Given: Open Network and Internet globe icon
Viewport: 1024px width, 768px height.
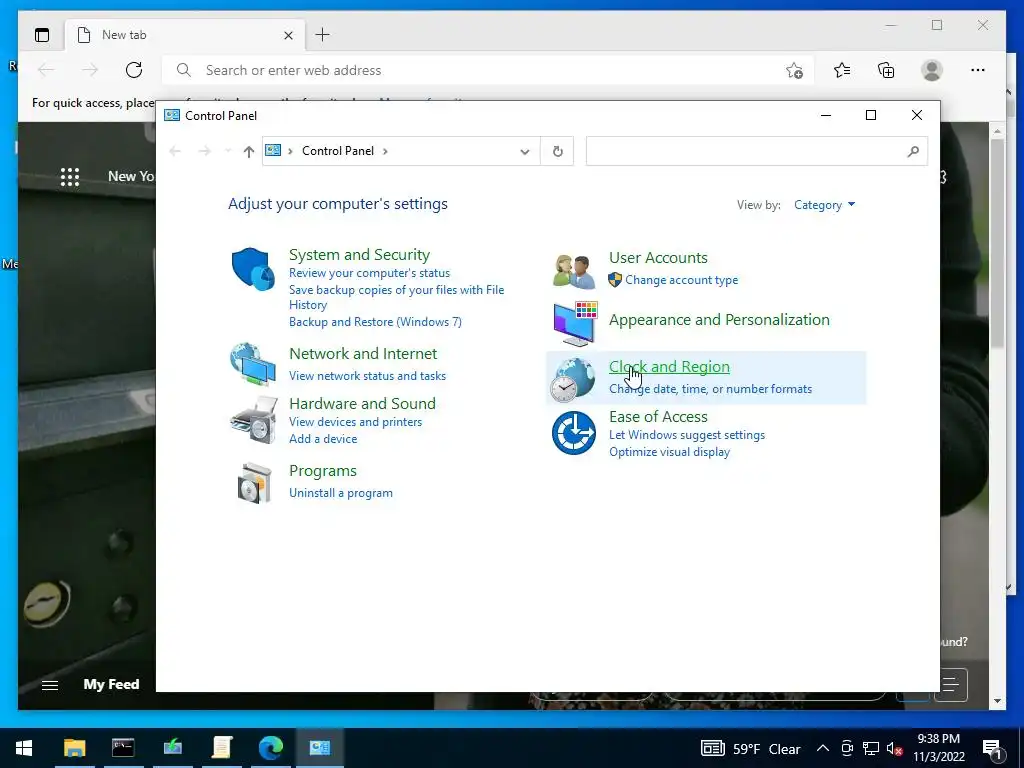Looking at the screenshot, I should click(x=253, y=364).
